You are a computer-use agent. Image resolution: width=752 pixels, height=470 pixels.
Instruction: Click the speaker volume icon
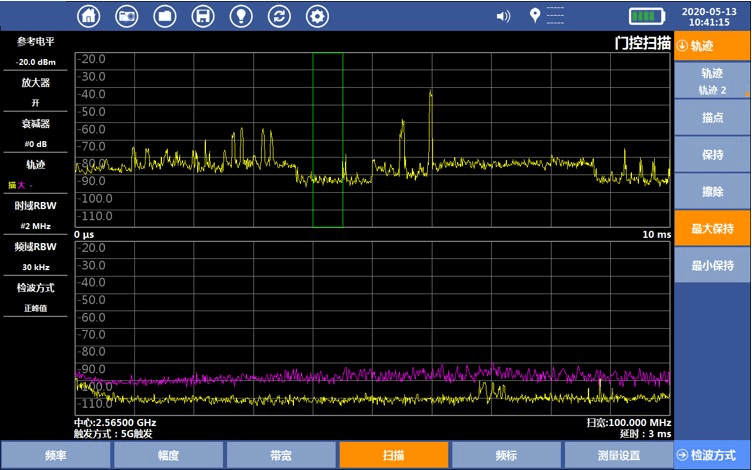503,16
